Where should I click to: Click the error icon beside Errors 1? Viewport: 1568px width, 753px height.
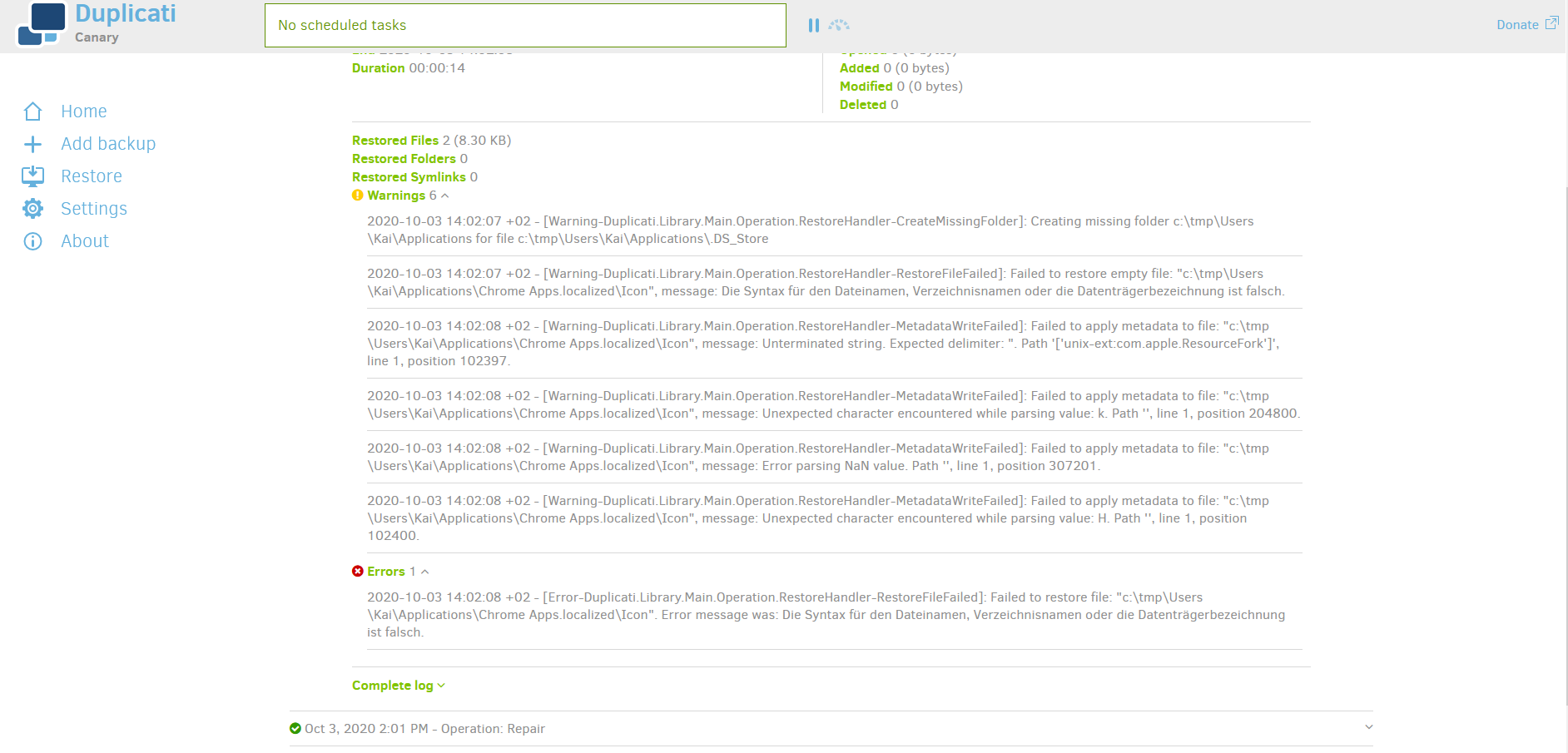click(x=357, y=571)
